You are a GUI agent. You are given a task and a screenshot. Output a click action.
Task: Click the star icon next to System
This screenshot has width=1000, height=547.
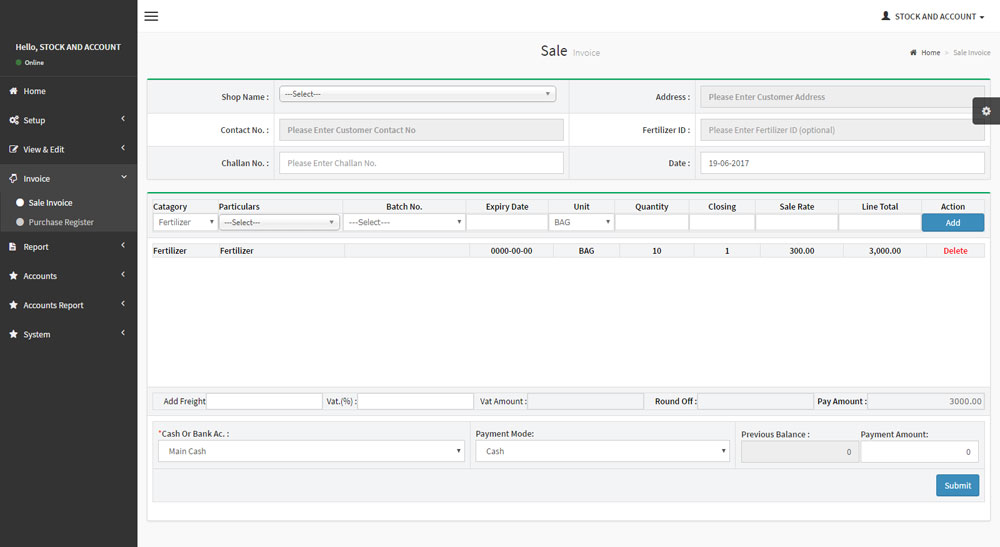[13, 334]
